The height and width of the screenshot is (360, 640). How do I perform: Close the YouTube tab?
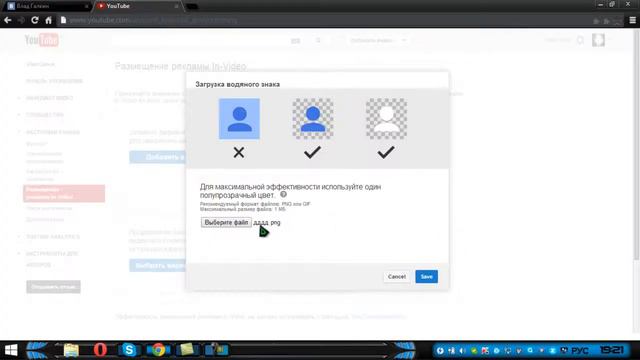tap(176, 6)
